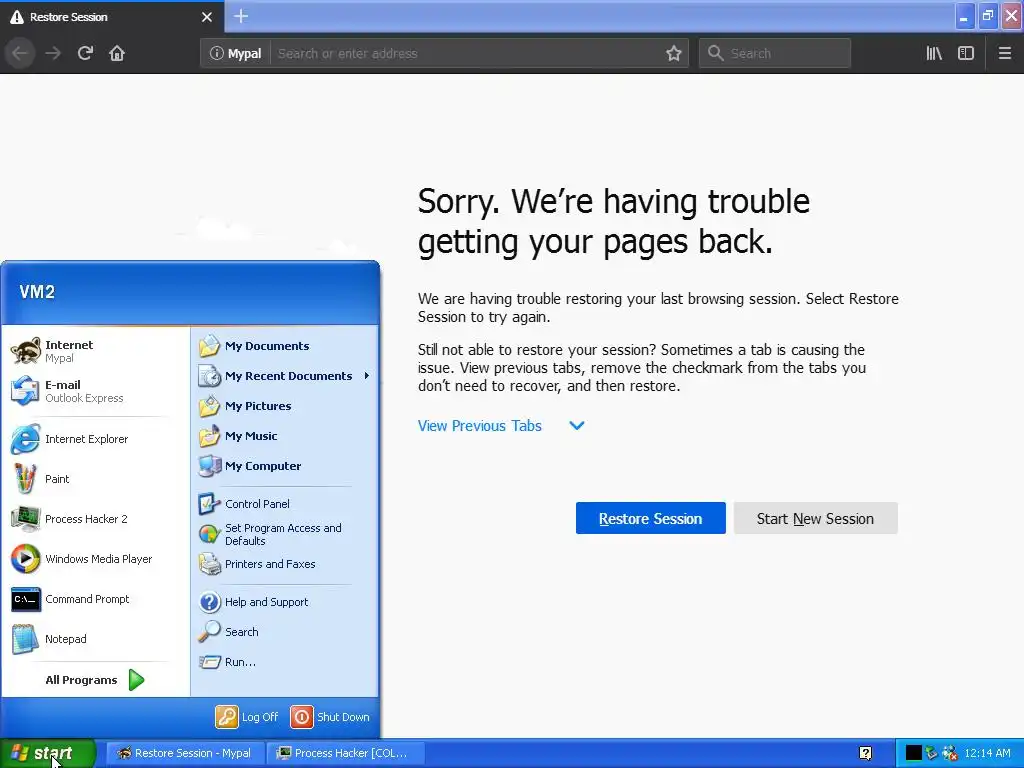Reload the page with the refresh icon
Screen dimensions: 1024x768
(x=85, y=53)
